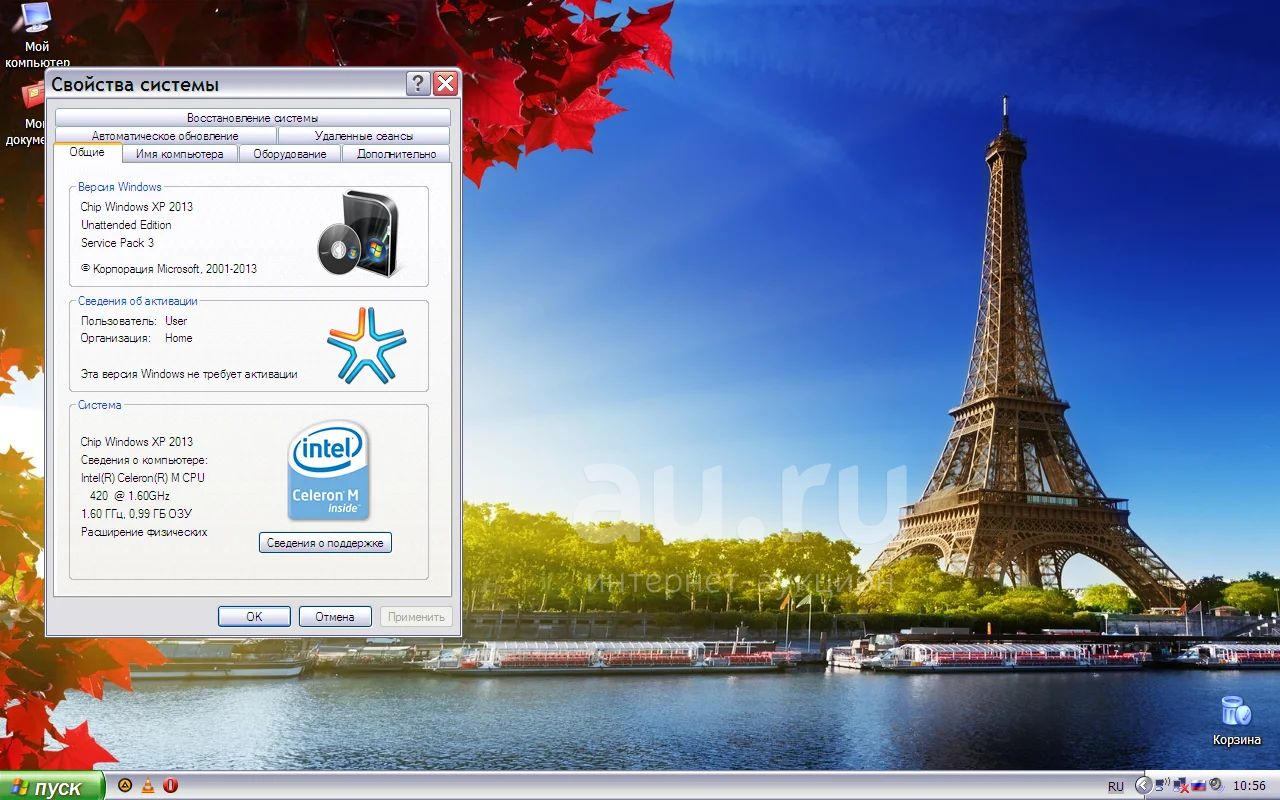This screenshot has height=800, width=1280.
Task: Click the Intel(R) Celeron(R) M CPU text
Action: 143,478
